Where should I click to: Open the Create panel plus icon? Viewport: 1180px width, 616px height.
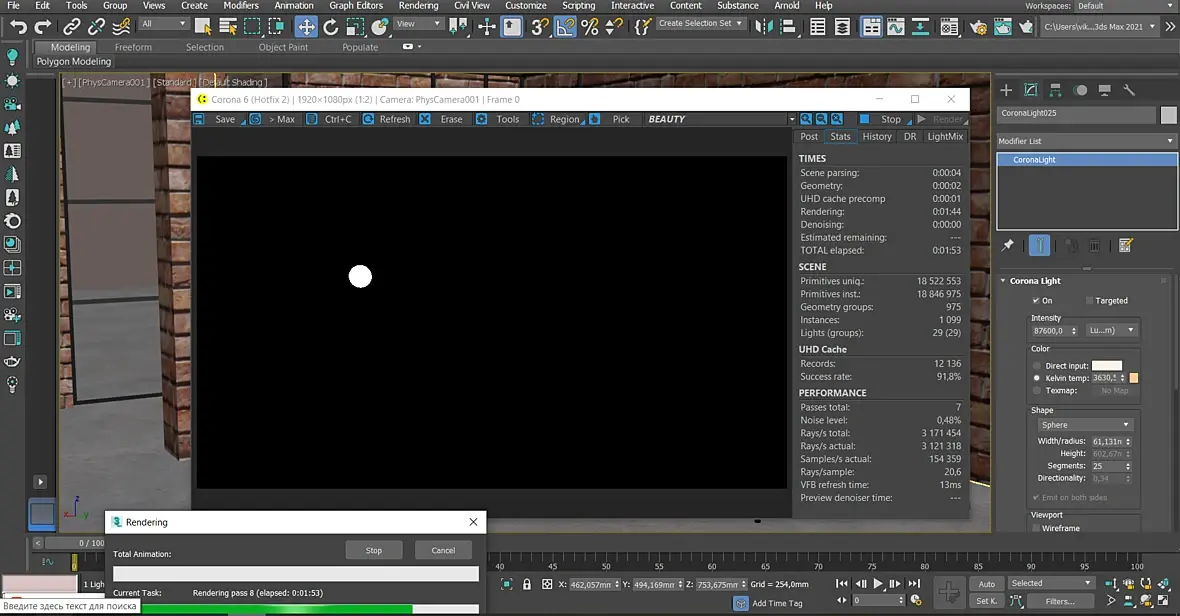click(x=1006, y=90)
